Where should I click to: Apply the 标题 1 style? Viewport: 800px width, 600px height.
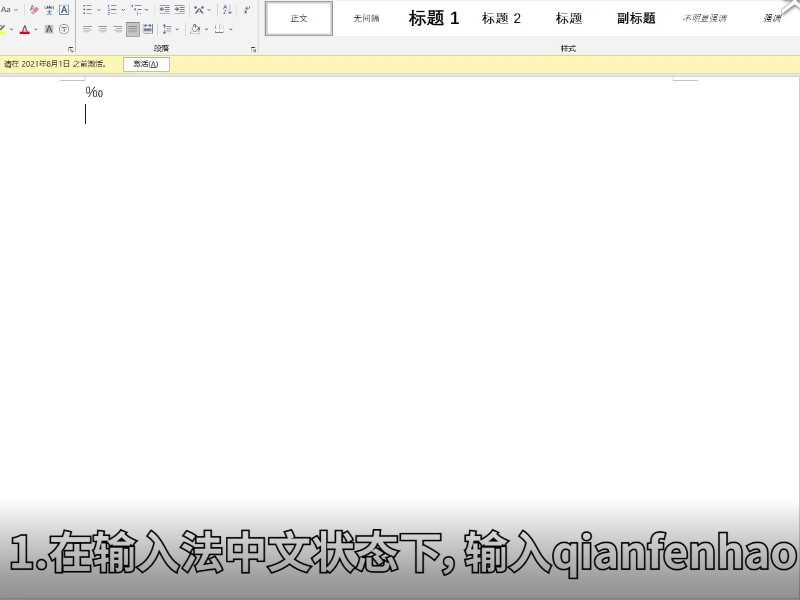point(432,17)
